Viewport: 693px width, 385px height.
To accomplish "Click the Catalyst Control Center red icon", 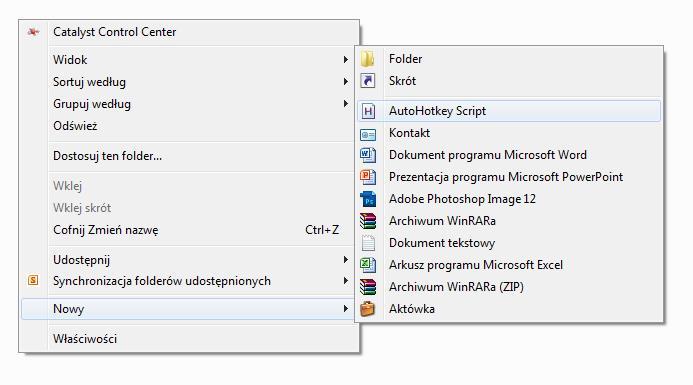I will [33, 32].
